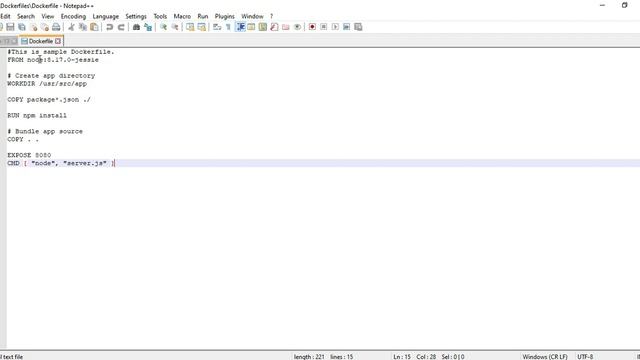Run macro multiple times icon
This screenshot has width=640, height=360.
347,27
